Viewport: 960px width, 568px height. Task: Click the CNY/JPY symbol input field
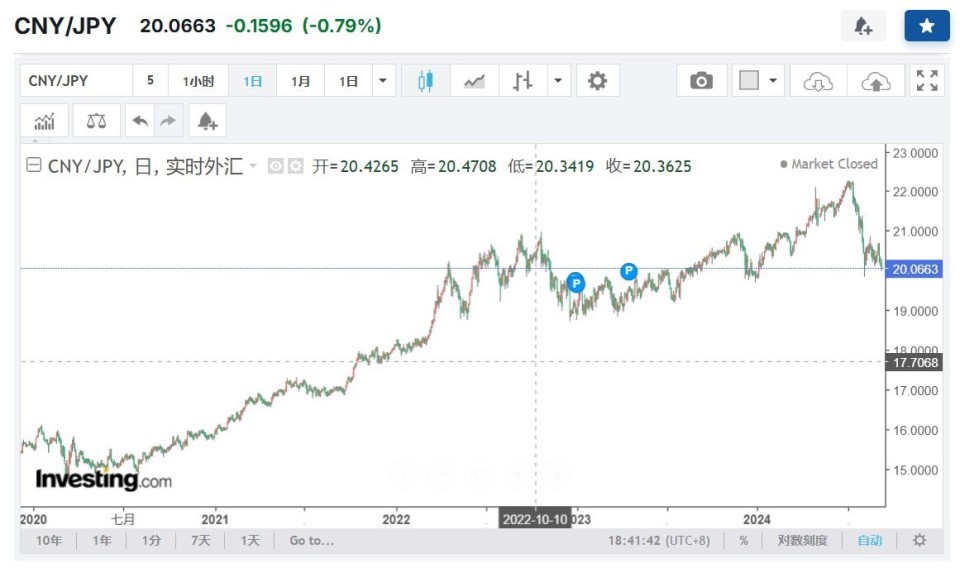tap(75, 81)
